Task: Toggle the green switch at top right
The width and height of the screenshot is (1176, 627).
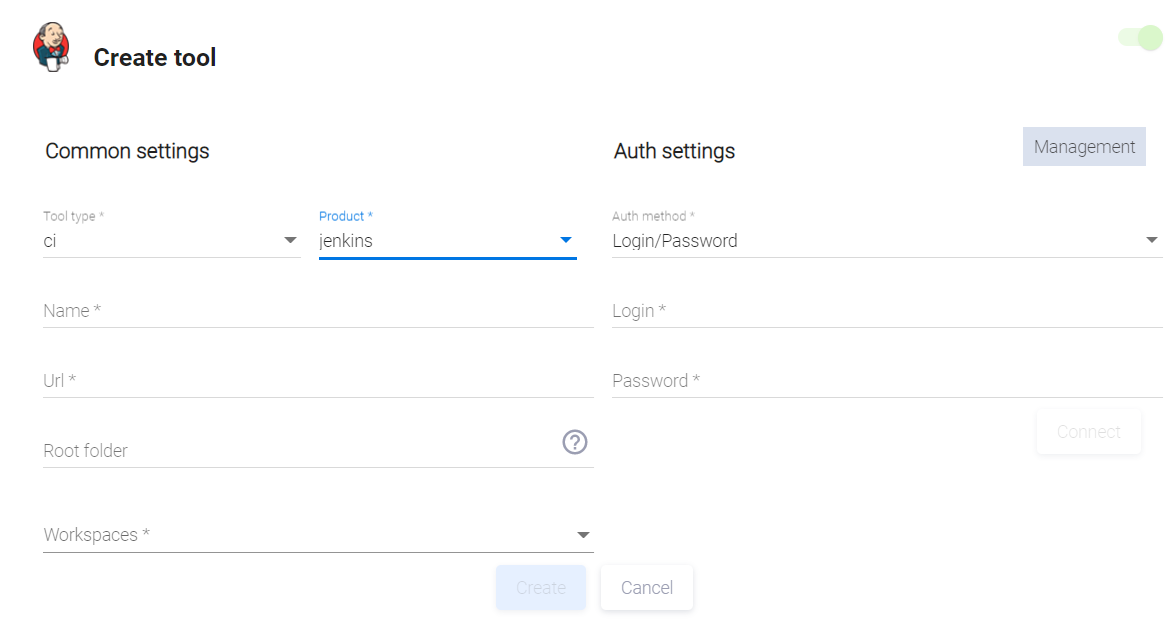Action: [1141, 38]
